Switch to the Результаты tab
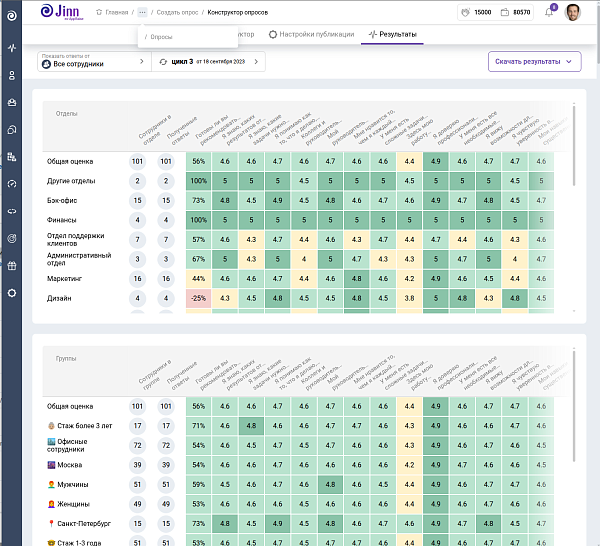This screenshot has width=600, height=546. pyautogui.click(x=392, y=34)
